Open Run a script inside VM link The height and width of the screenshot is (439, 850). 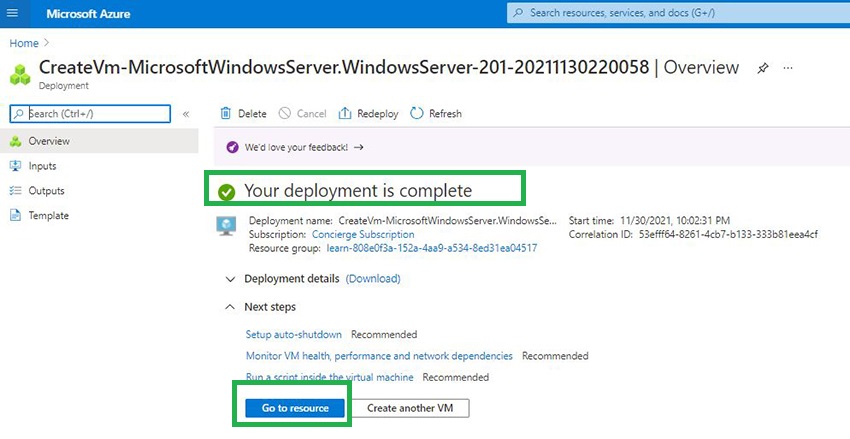(330, 377)
